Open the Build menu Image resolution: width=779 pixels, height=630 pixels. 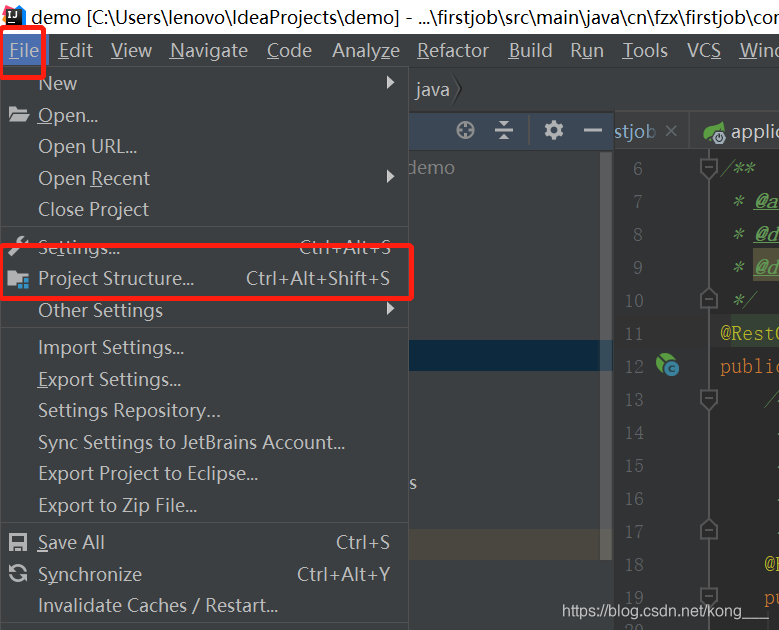coord(530,51)
